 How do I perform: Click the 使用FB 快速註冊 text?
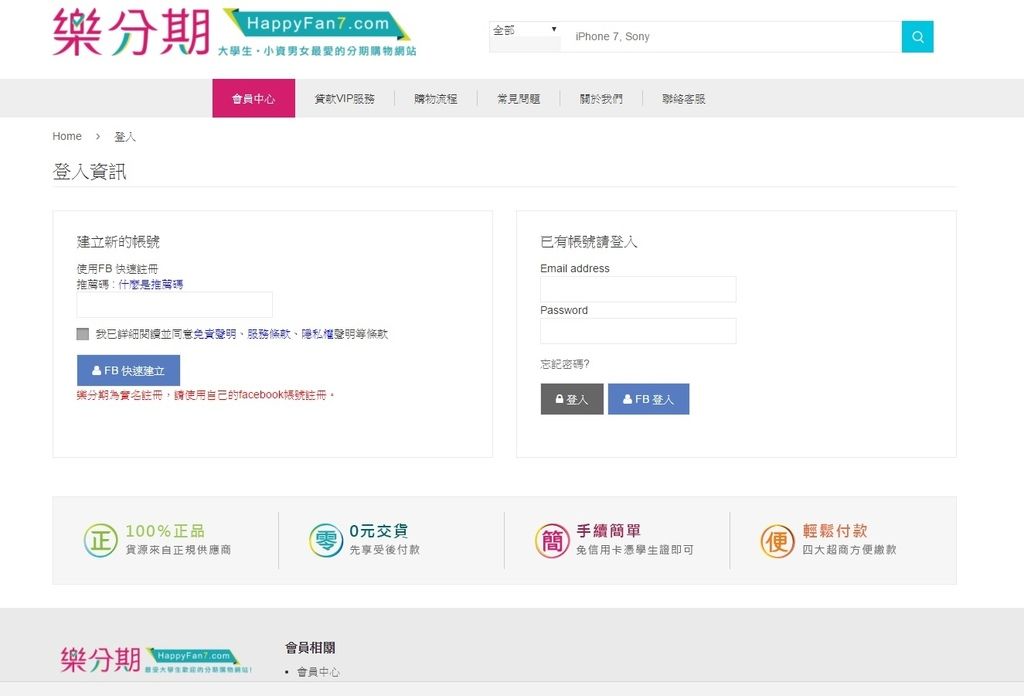coord(118,268)
